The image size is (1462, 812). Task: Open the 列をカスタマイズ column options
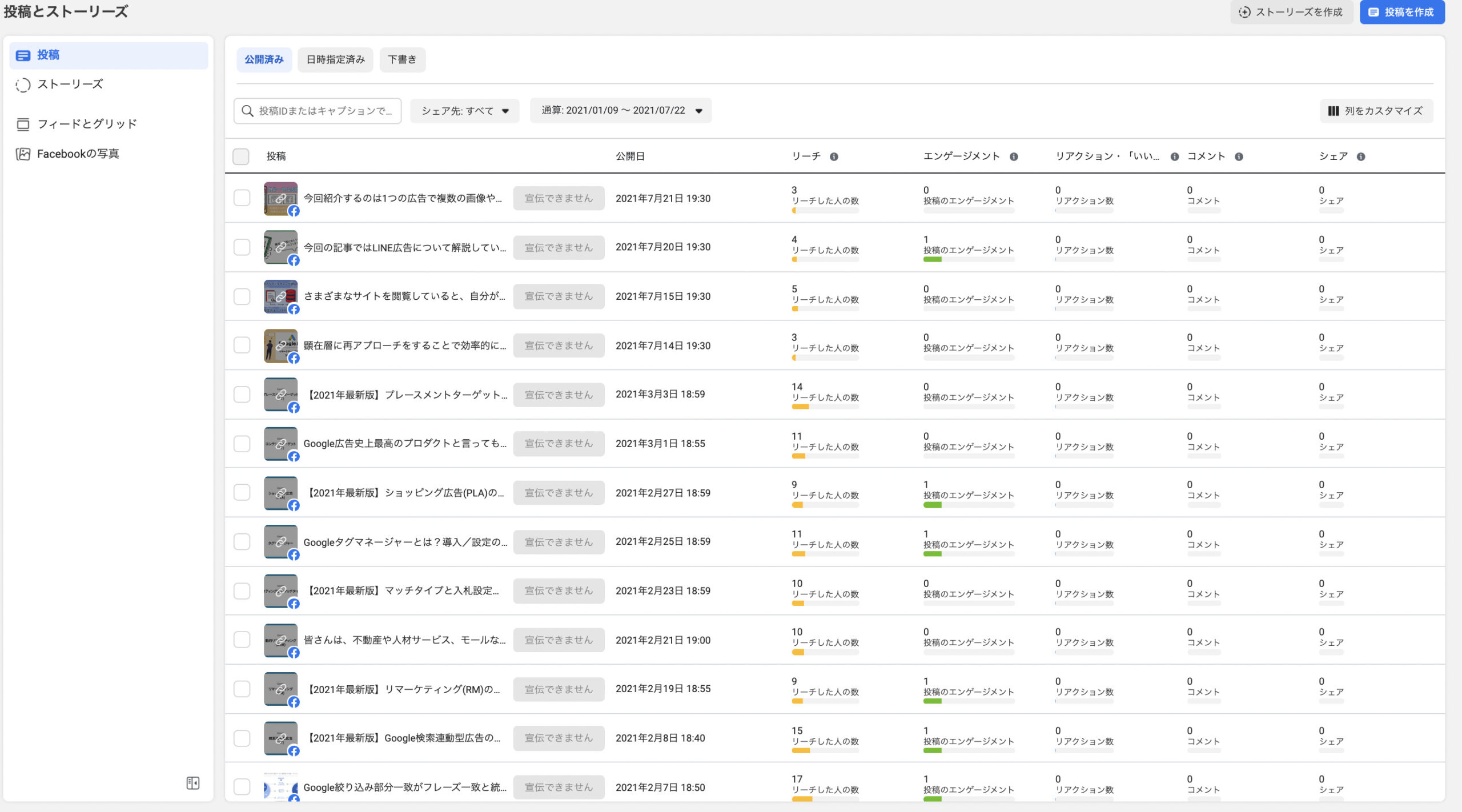point(1376,111)
